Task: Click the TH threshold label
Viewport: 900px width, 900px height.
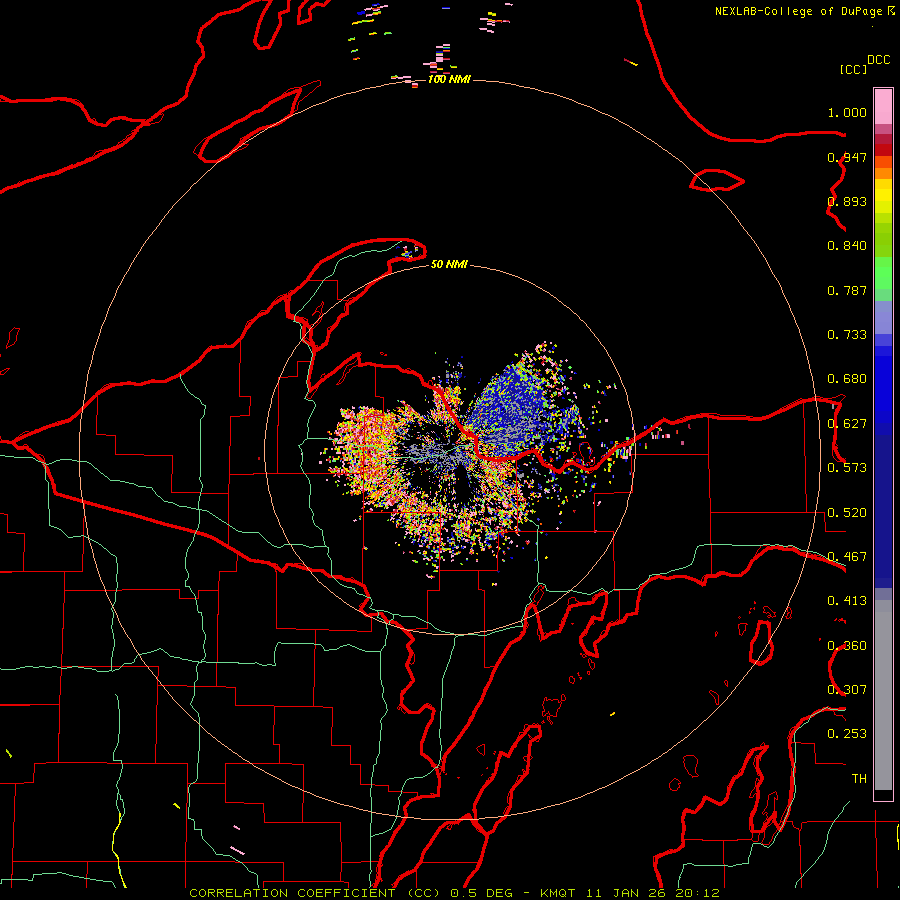Action: [x=859, y=779]
